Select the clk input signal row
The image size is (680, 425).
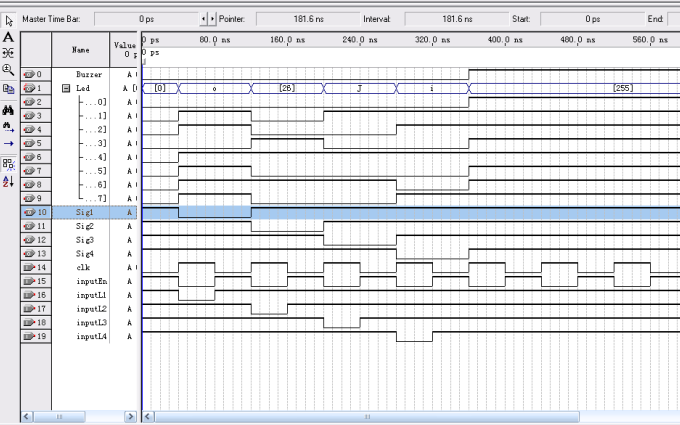[89, 268]
